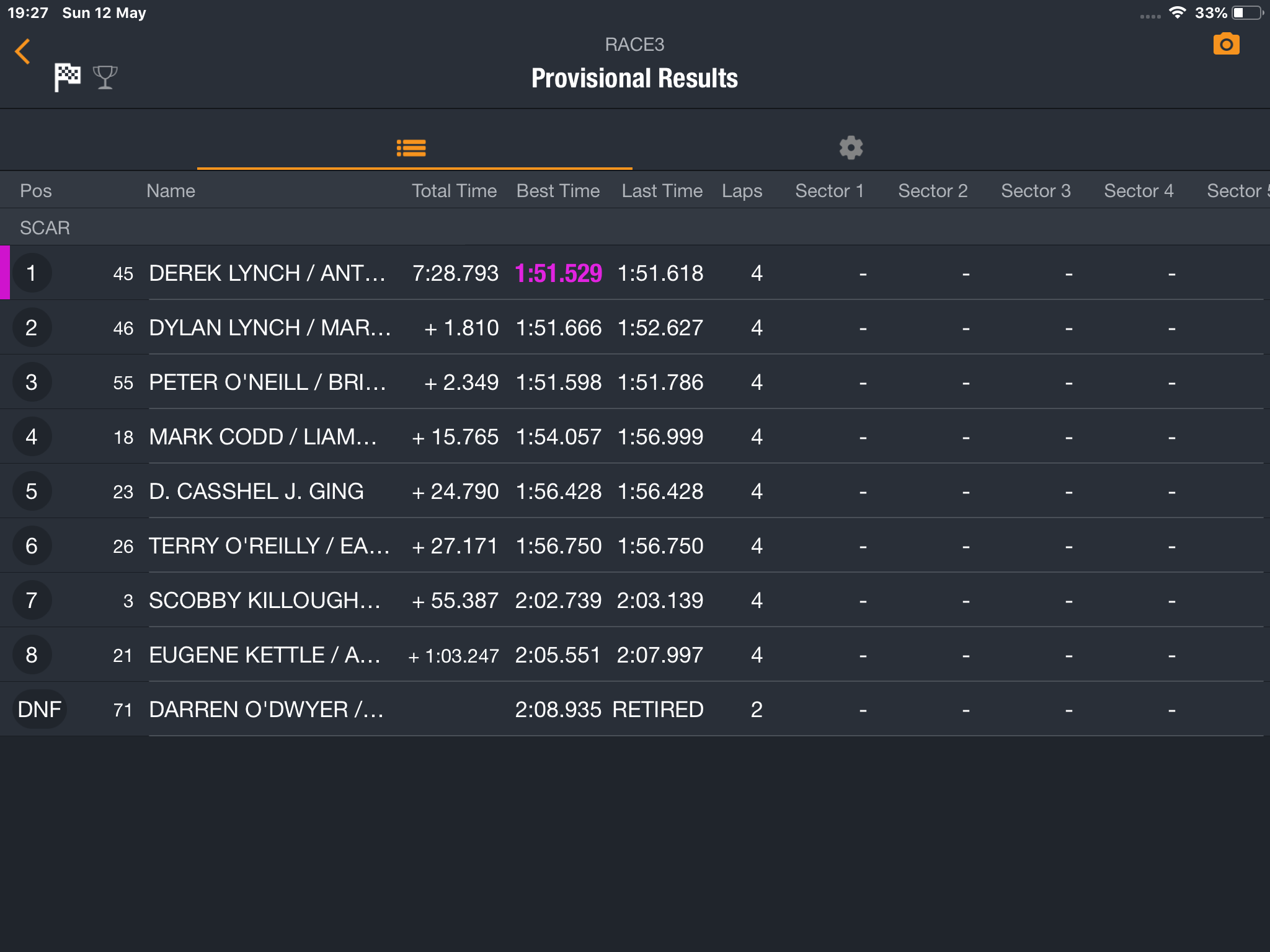Open the trophy standings icon

pyautogui.click(x=105, y=77)
